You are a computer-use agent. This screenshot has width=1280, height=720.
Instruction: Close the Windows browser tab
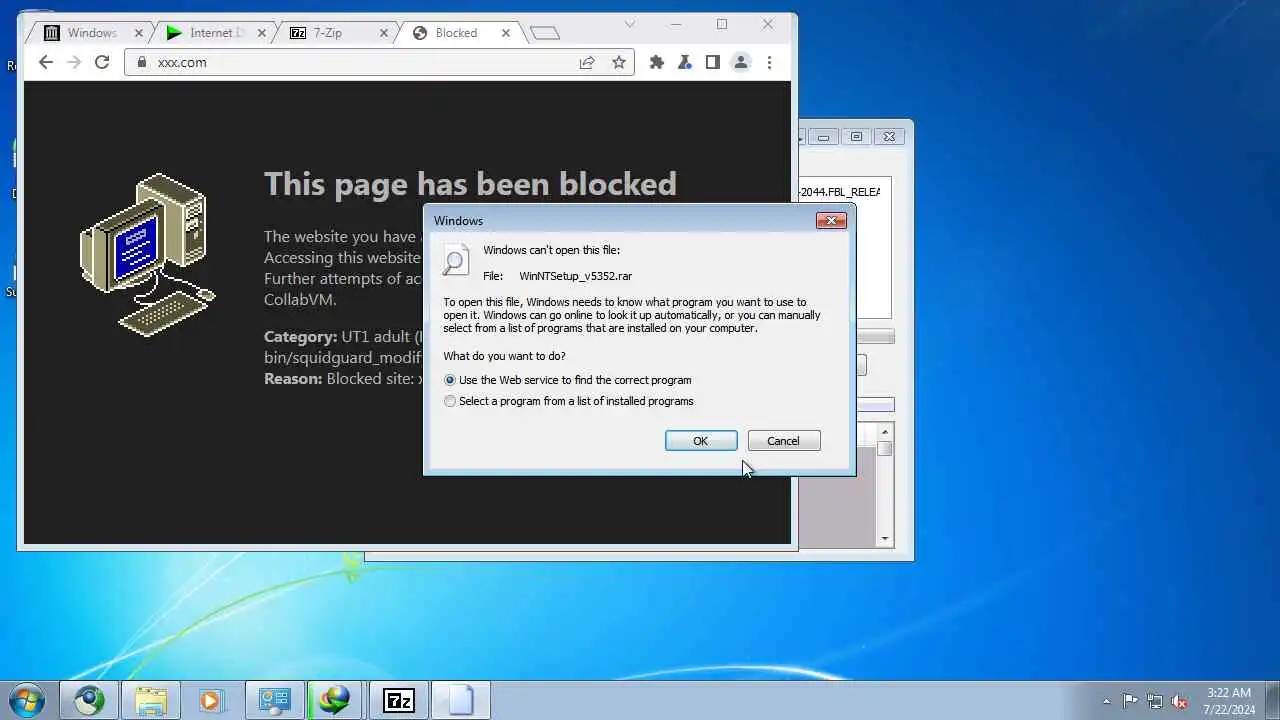[x=139, y=33]
